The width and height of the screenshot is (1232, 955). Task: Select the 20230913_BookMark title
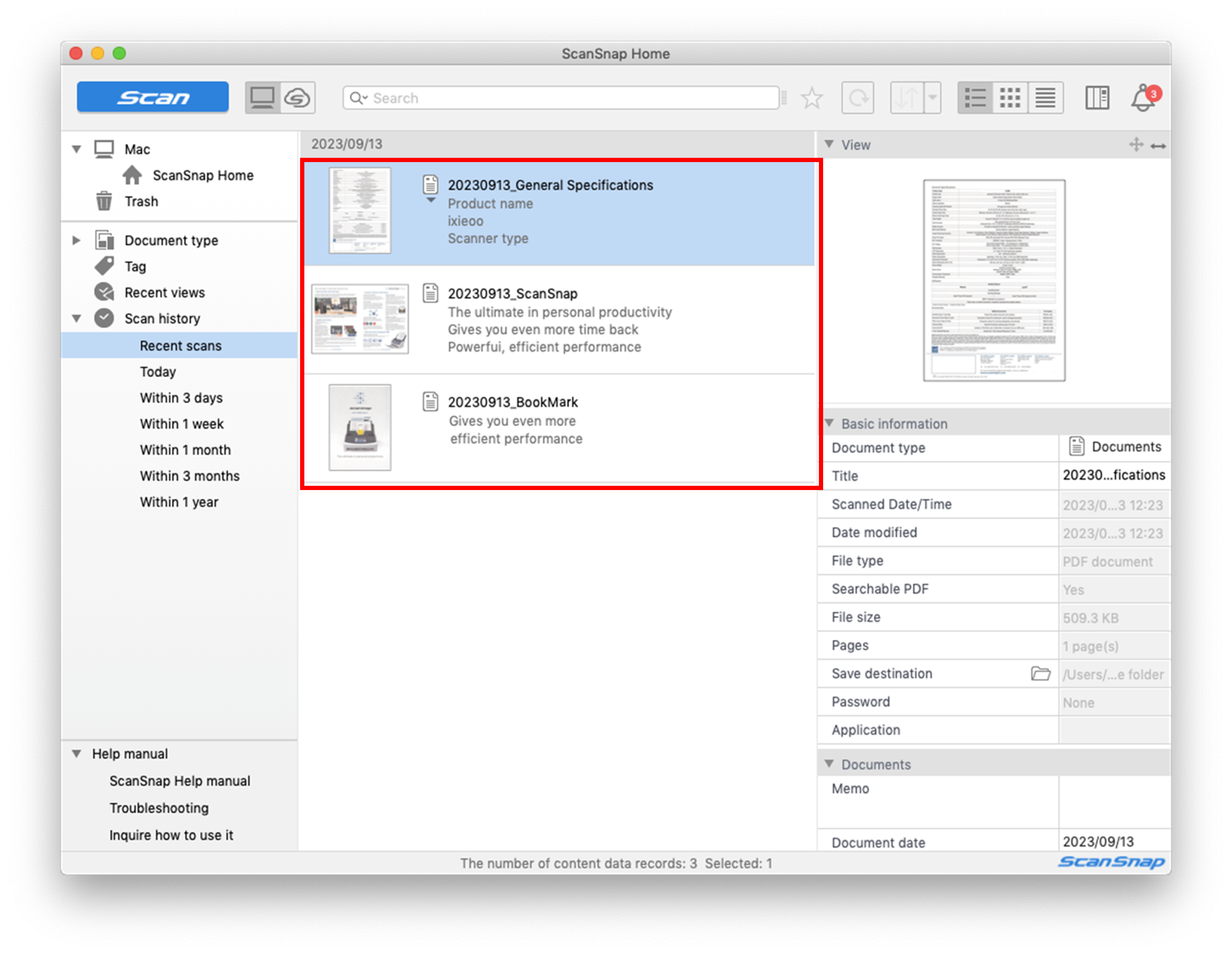(513, 402)
